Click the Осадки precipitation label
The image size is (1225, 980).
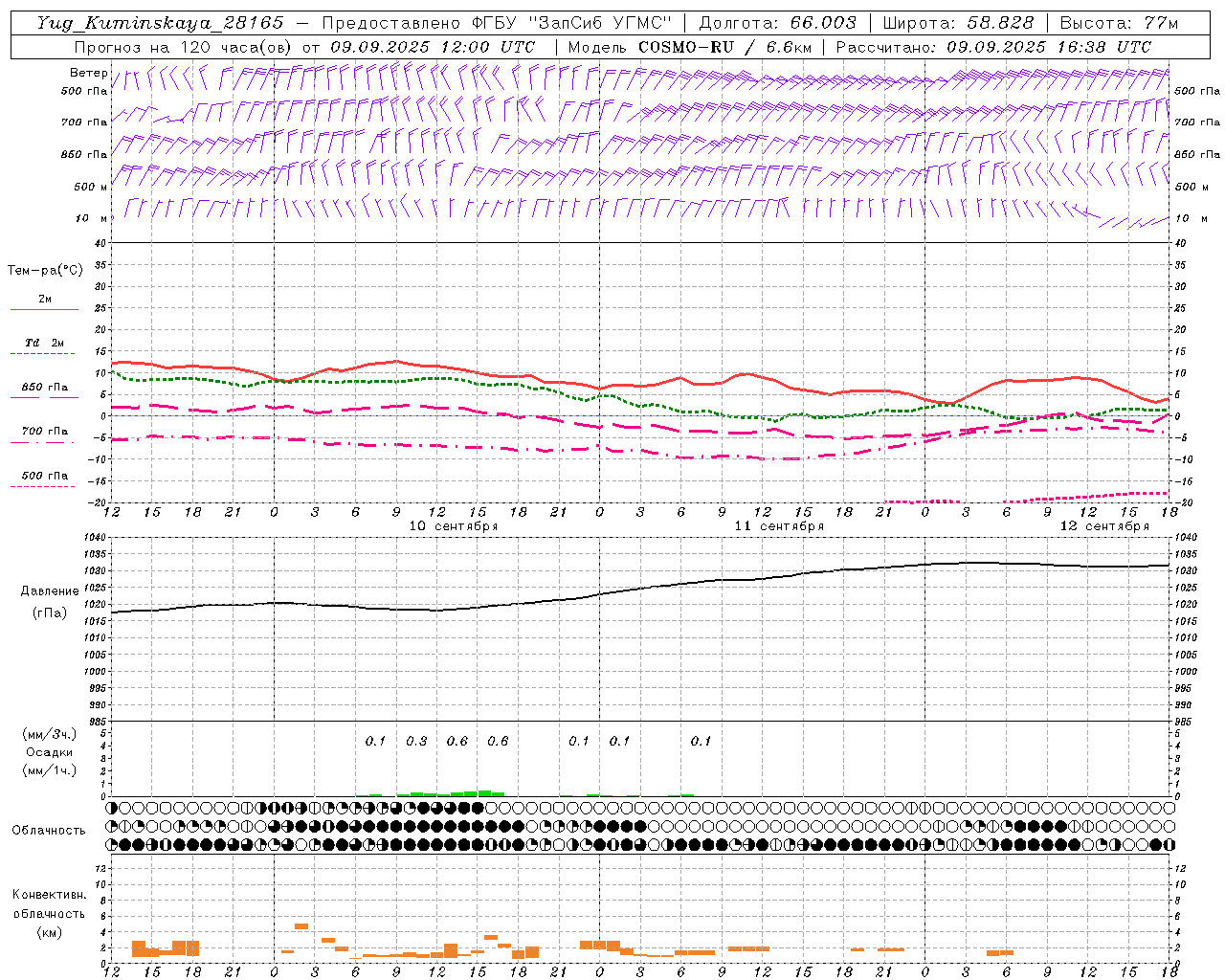click(50, 752)
